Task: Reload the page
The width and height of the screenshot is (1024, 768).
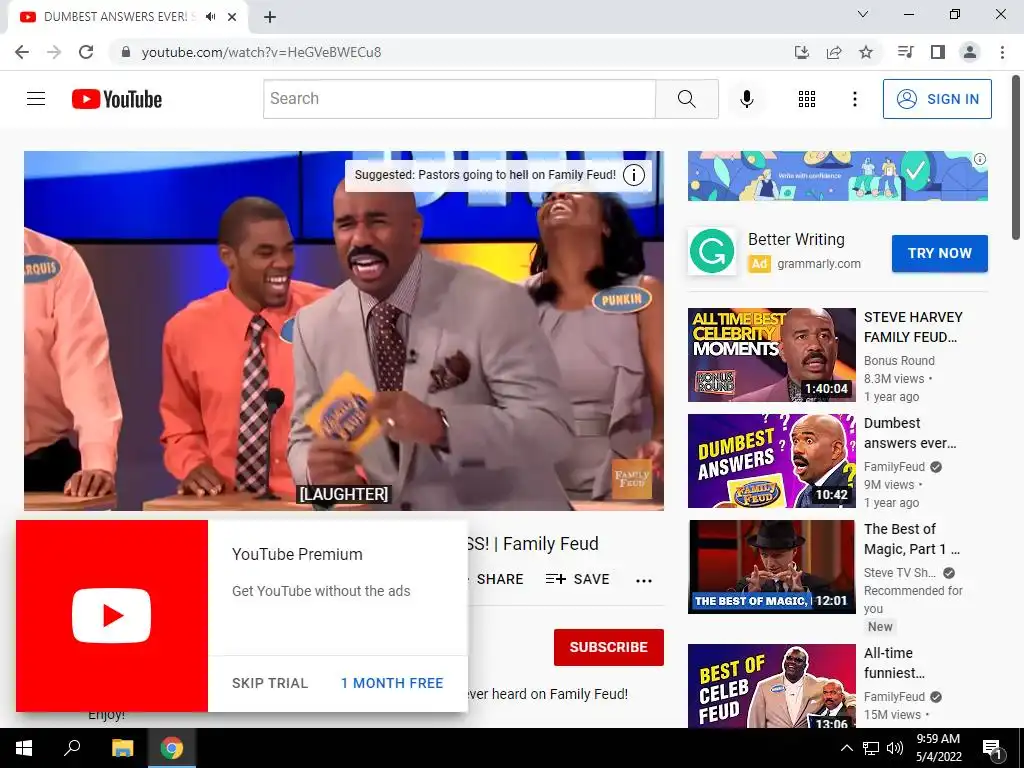Action: pos(86,52)
